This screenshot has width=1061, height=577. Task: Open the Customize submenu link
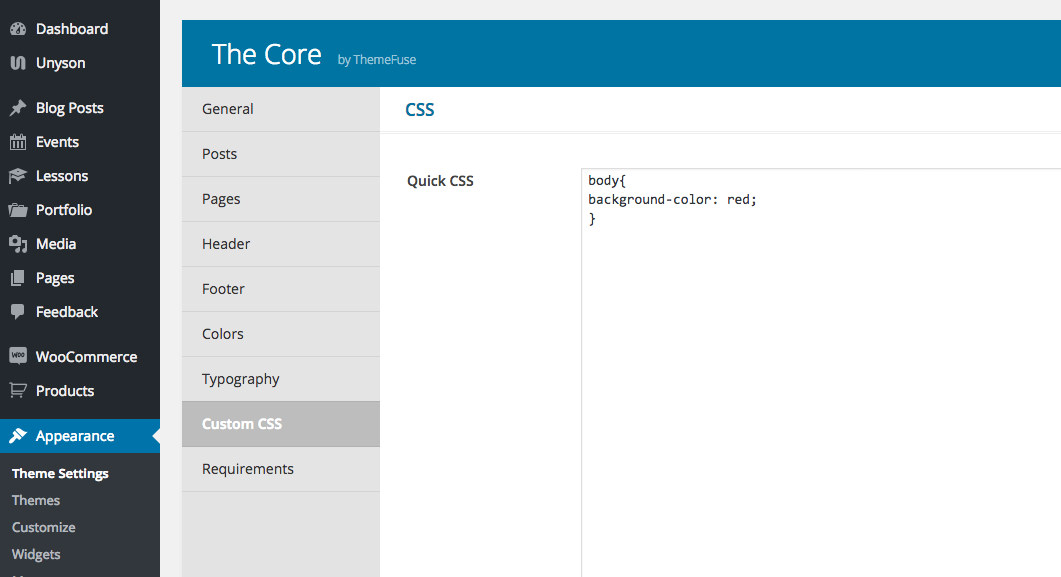(x=43, y=528)
